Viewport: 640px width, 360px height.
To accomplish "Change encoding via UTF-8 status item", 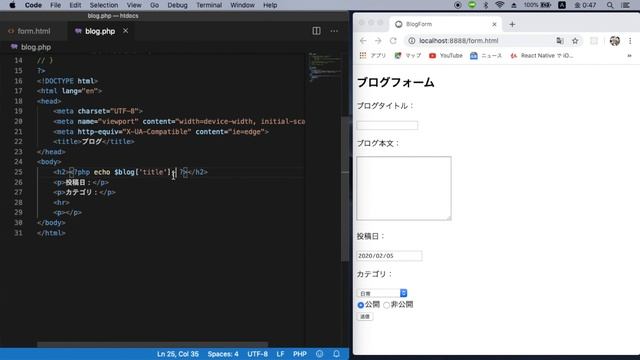I will coord(258,354).
